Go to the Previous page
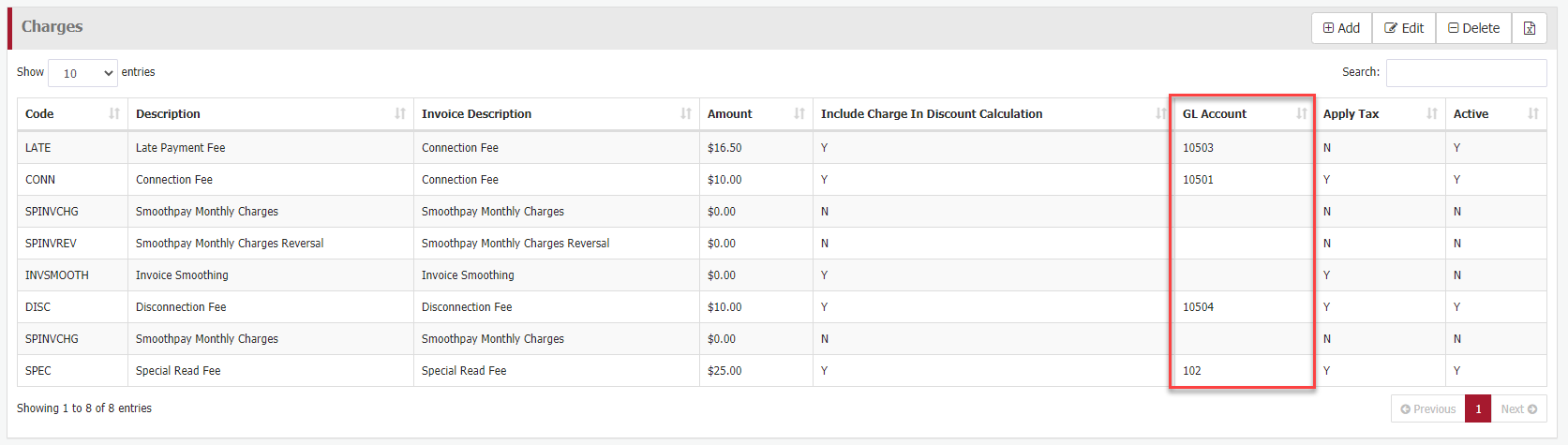This screenshot has width=1568, height=445. point(1427,409)
